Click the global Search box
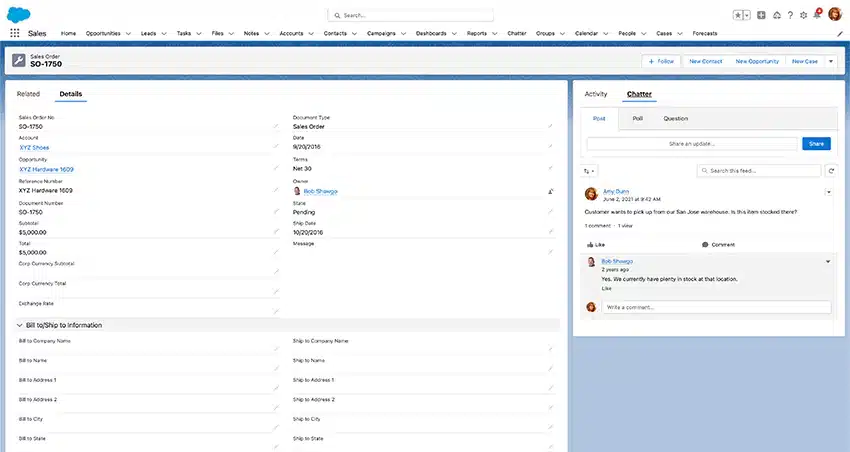The width and height of the screenshot is (850, 452). (411, 15)
